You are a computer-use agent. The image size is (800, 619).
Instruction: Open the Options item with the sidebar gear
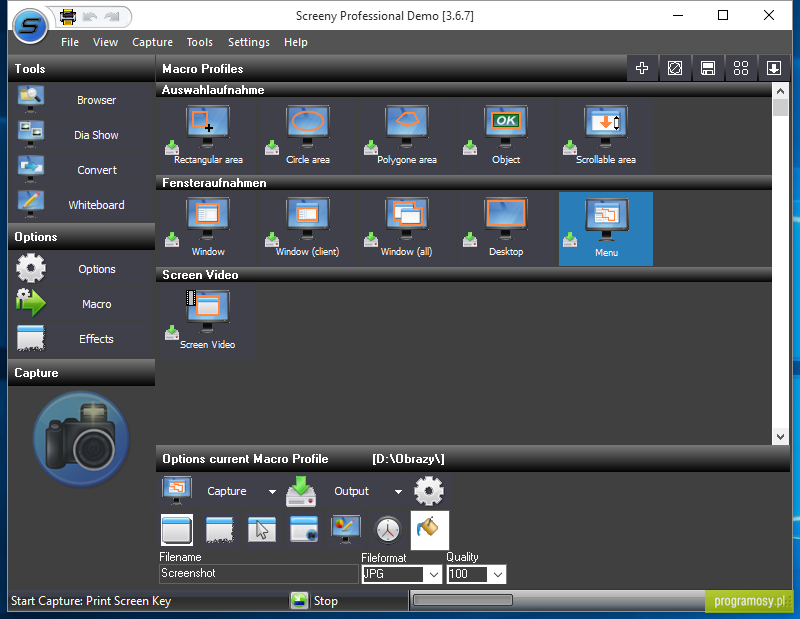[82, 269]
